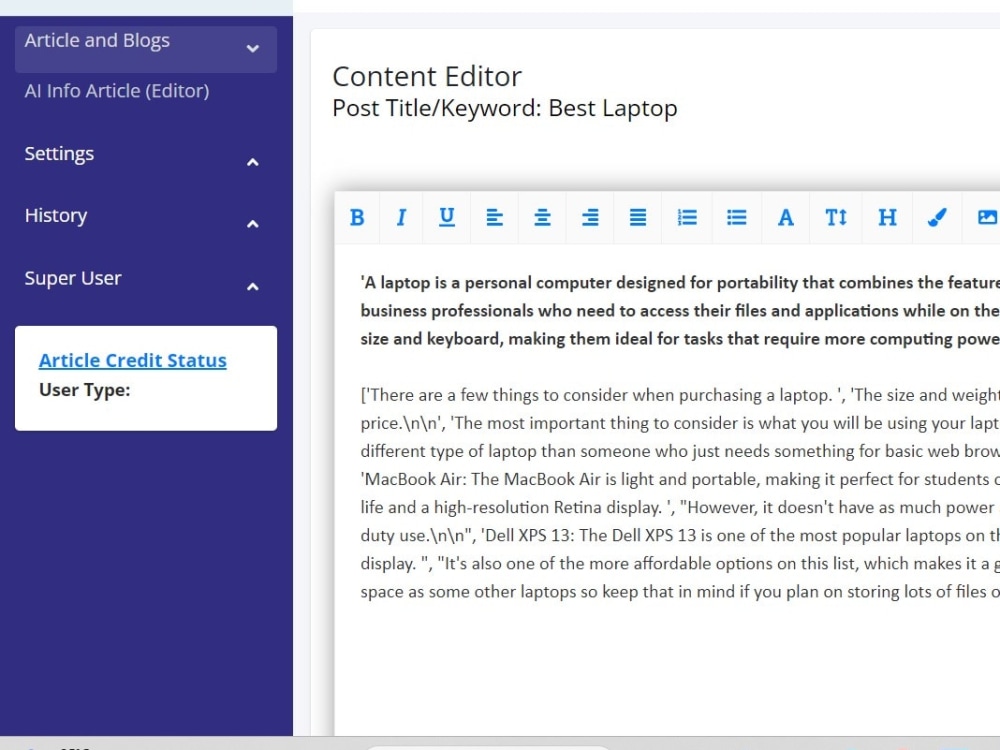Expand the Settings sidebar section chevron
The image size is (1000, 750).
pyautogui.click(x=253, y=162)
